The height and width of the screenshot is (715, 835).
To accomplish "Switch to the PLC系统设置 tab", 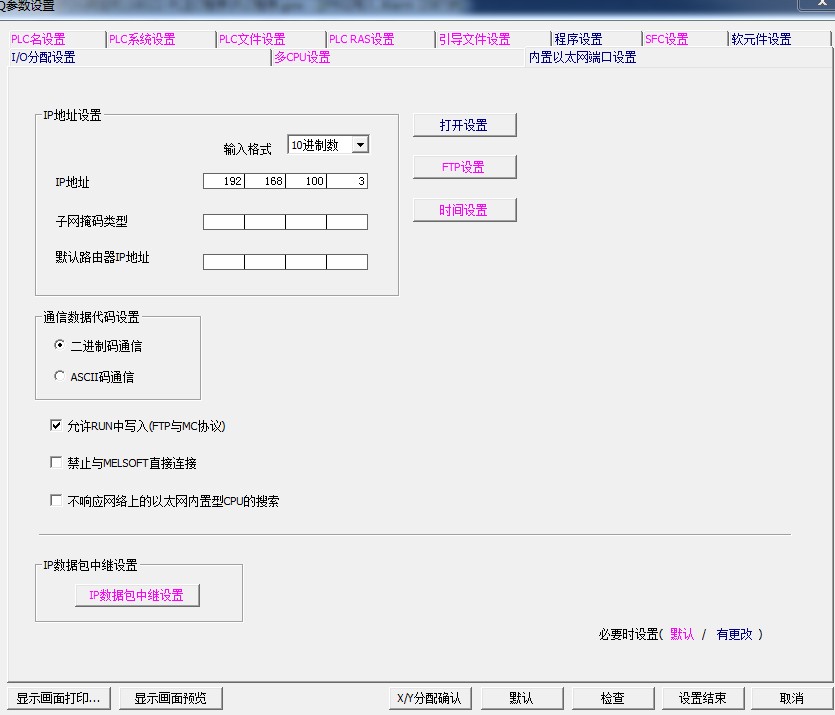I will (x=142, y=40).
